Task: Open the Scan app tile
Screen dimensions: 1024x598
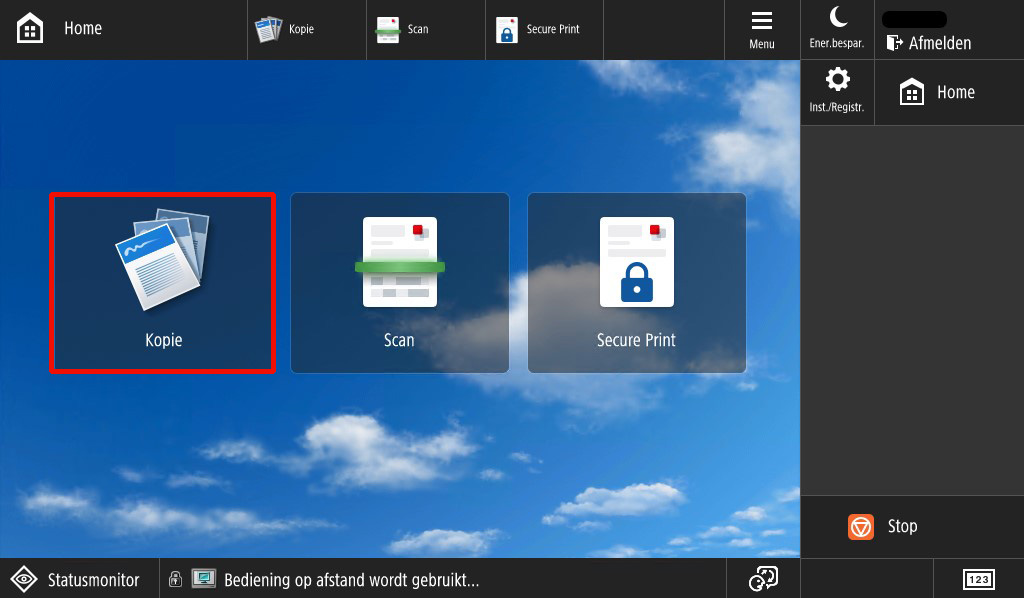Action: (x=399, y=282)
